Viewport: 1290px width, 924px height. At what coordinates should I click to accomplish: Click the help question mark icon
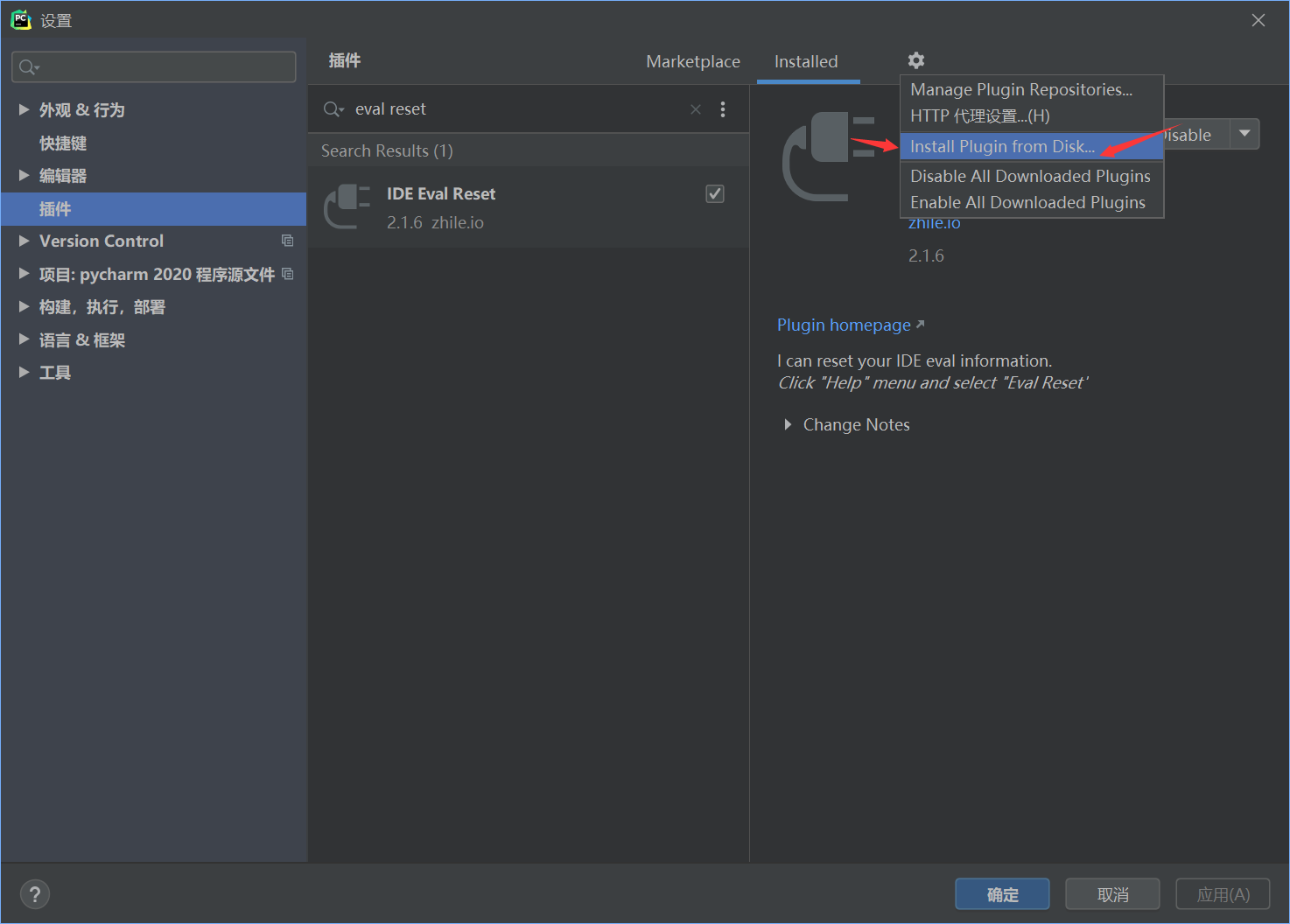[x=35, y=893]
